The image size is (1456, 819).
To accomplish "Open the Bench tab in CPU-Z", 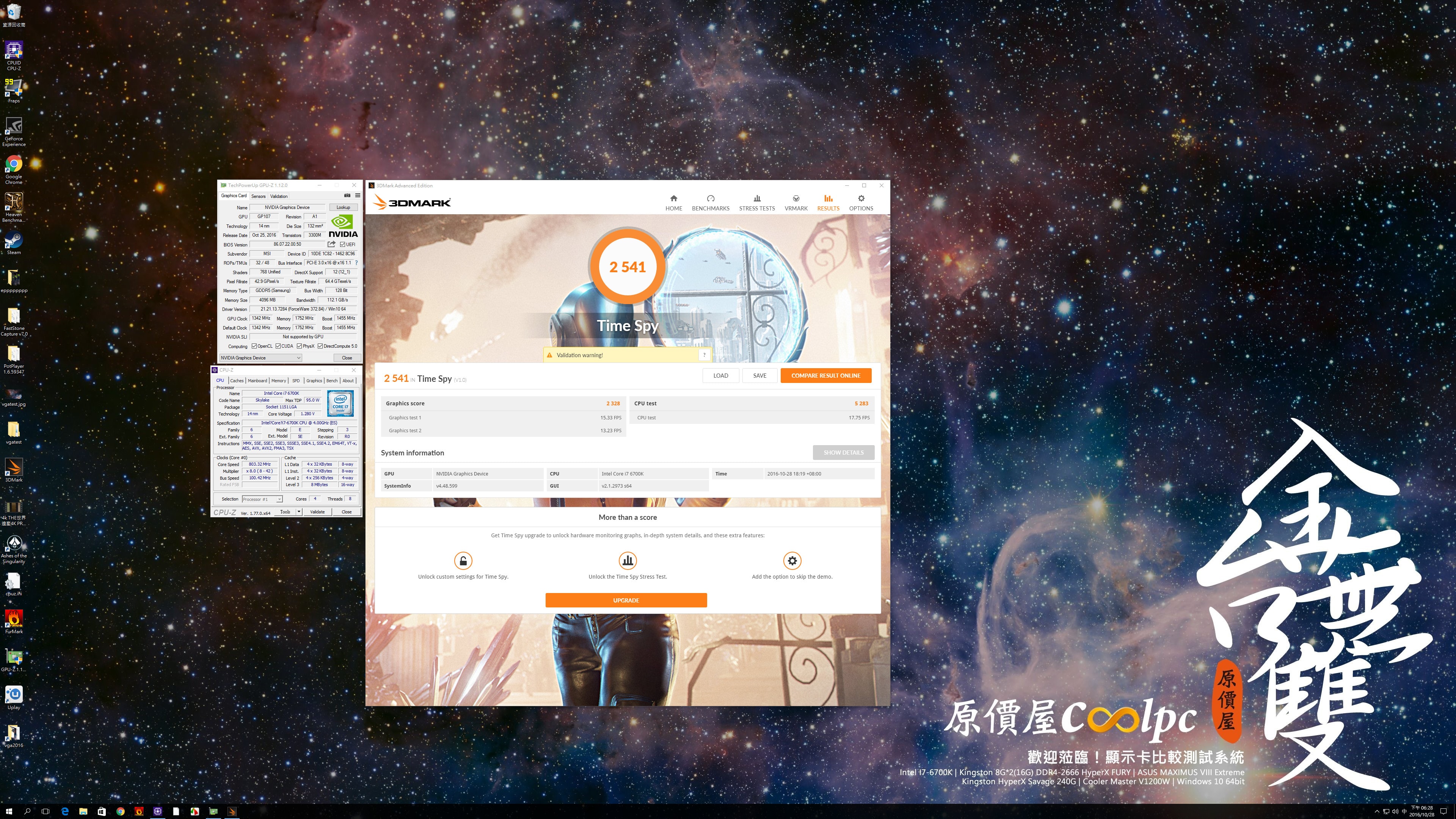I will click(332, 380).
